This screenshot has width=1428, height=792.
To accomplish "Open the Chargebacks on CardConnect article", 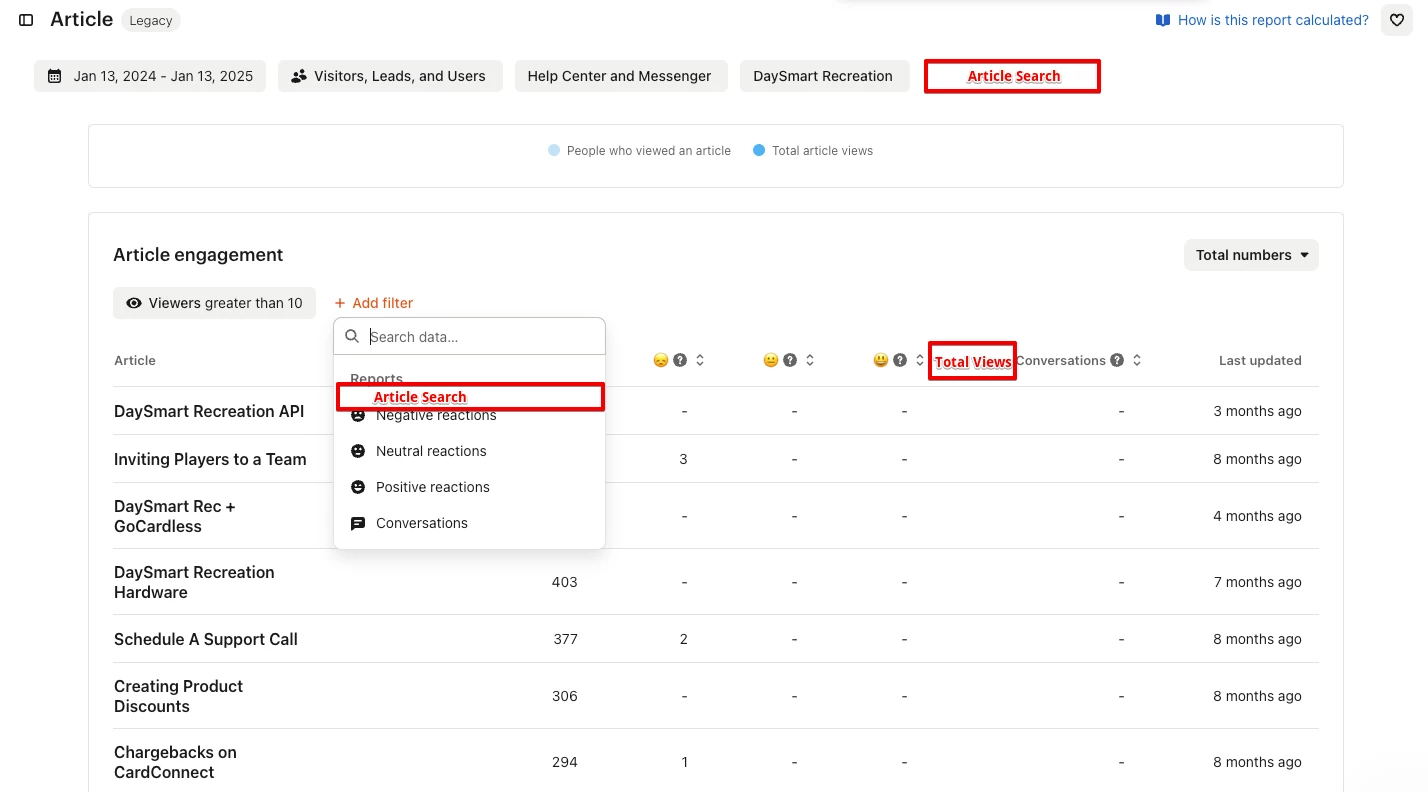I will (175, 762).
